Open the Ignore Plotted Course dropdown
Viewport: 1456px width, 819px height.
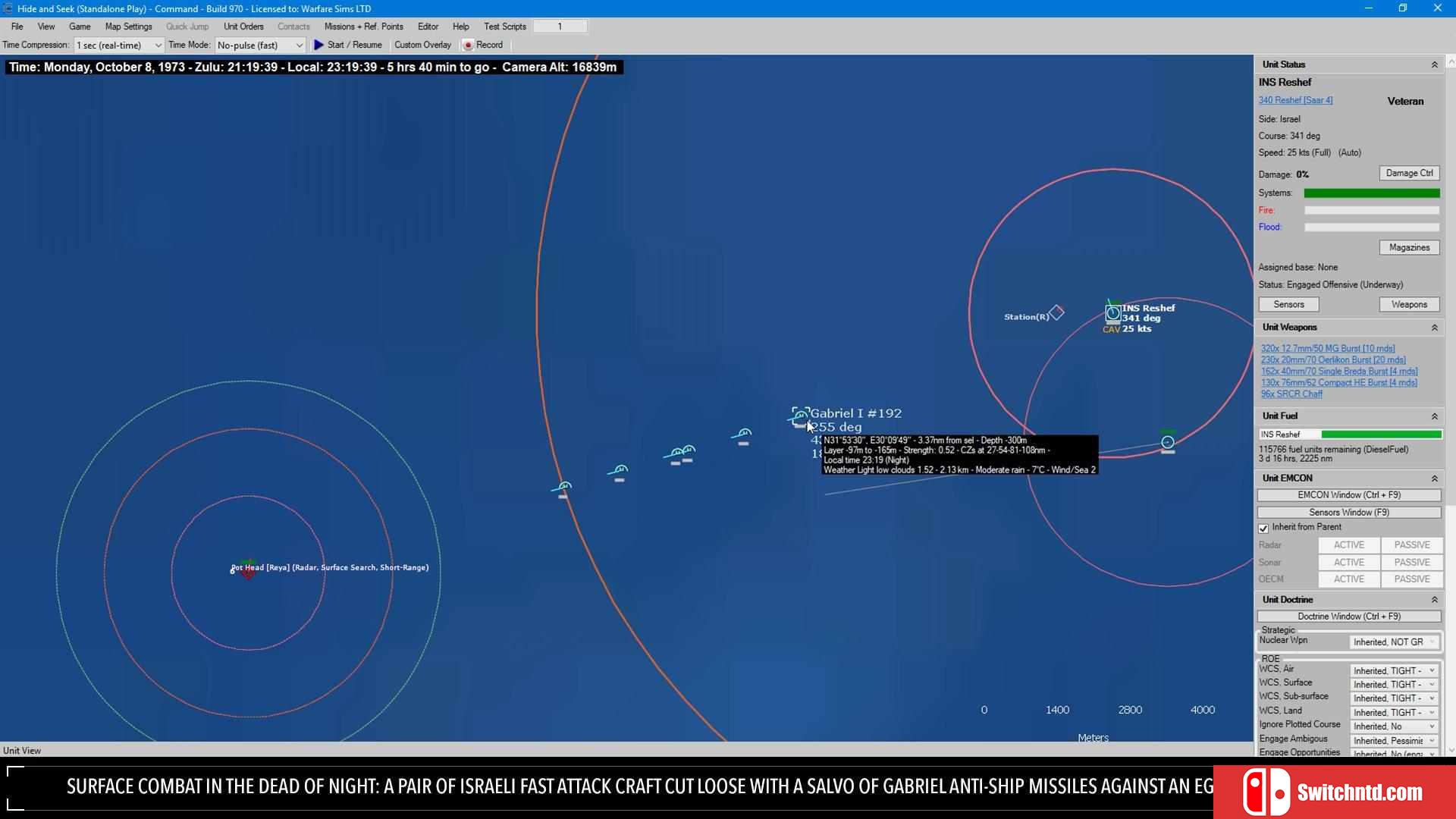[x=1395, y=726]
